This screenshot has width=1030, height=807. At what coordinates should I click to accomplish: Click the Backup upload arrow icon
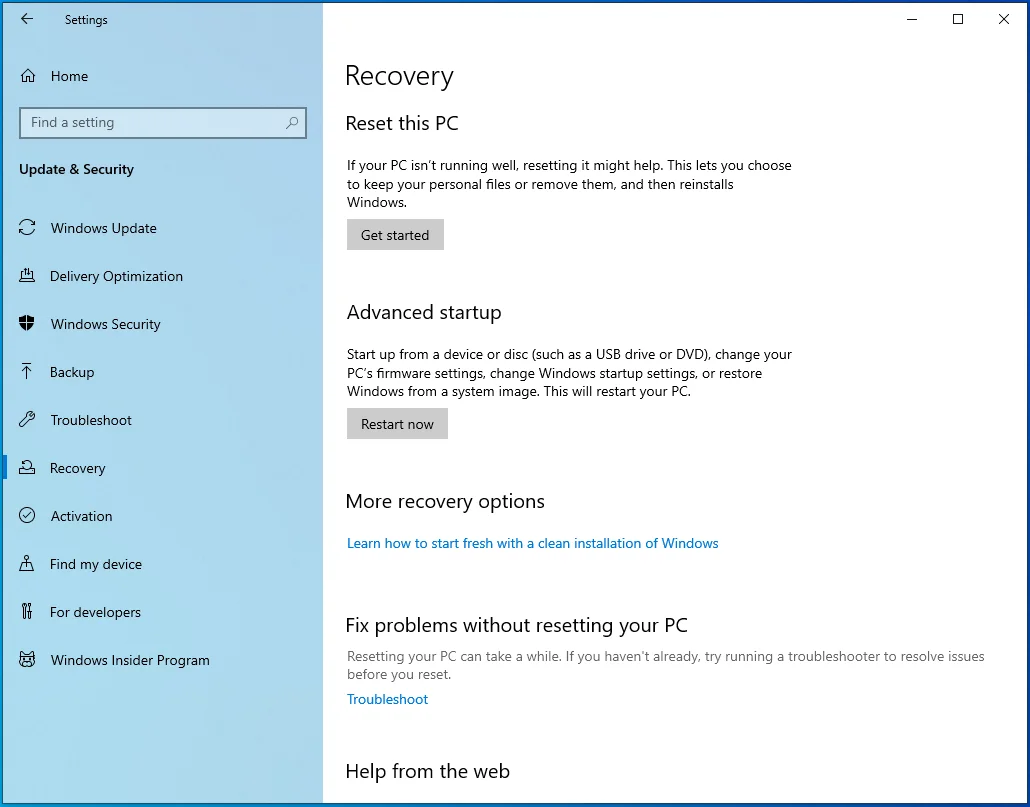click(x=26, y=372)
